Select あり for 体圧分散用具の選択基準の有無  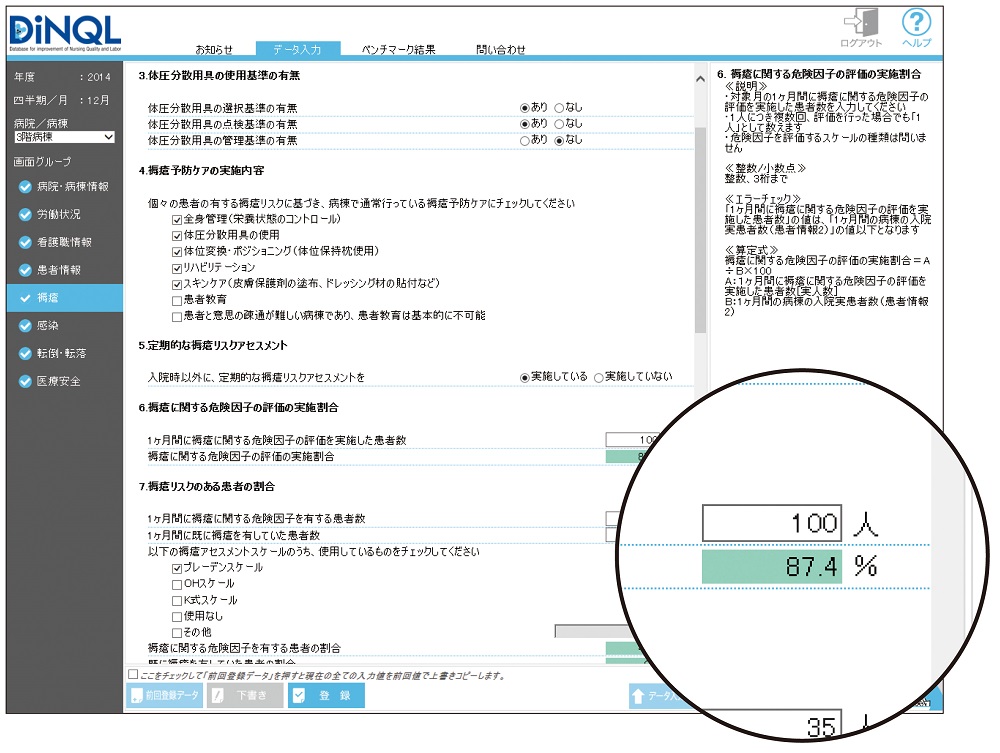pyautogui.click(x=524, y=108)
